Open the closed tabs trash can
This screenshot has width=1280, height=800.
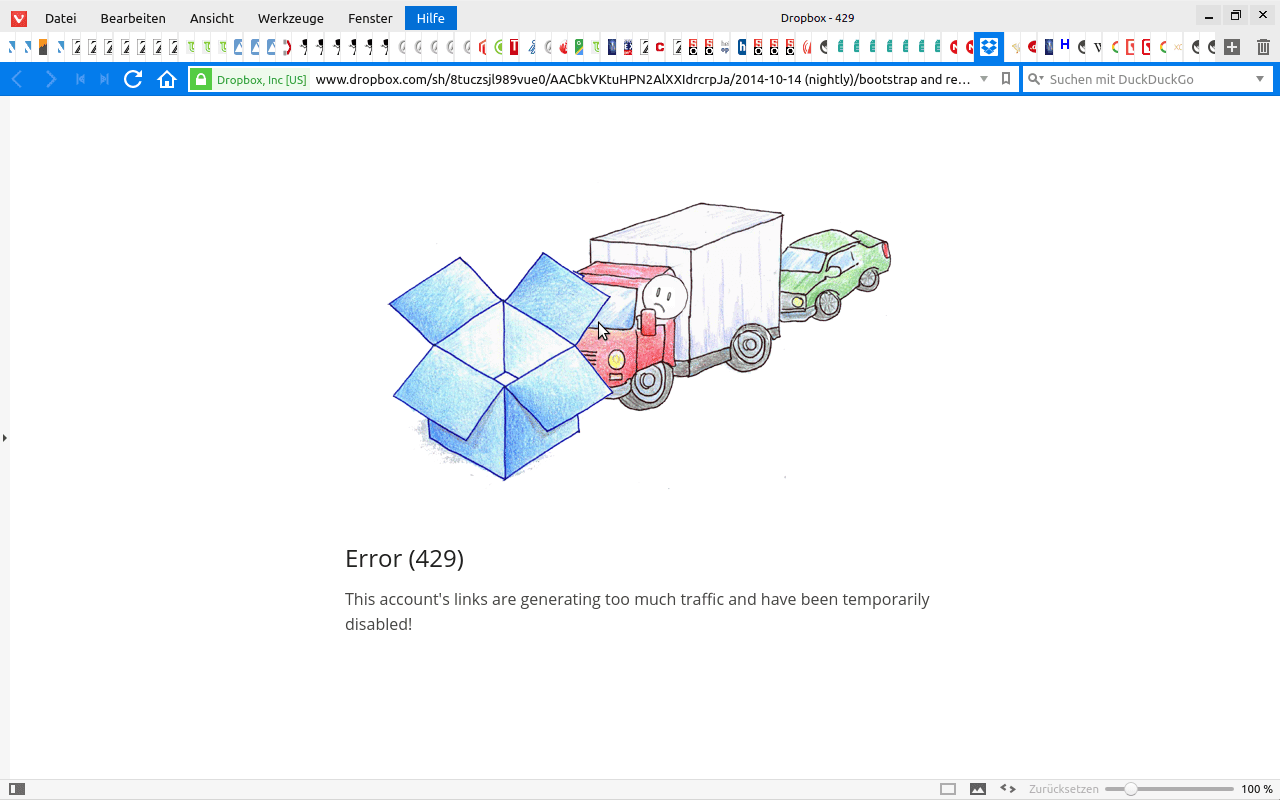click(x=1263, y=47)
